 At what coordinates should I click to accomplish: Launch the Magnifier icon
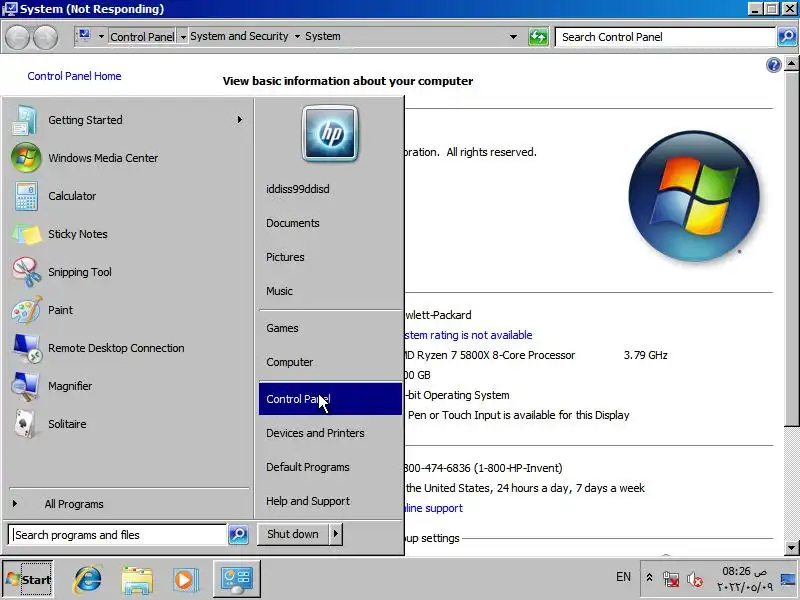26,386
